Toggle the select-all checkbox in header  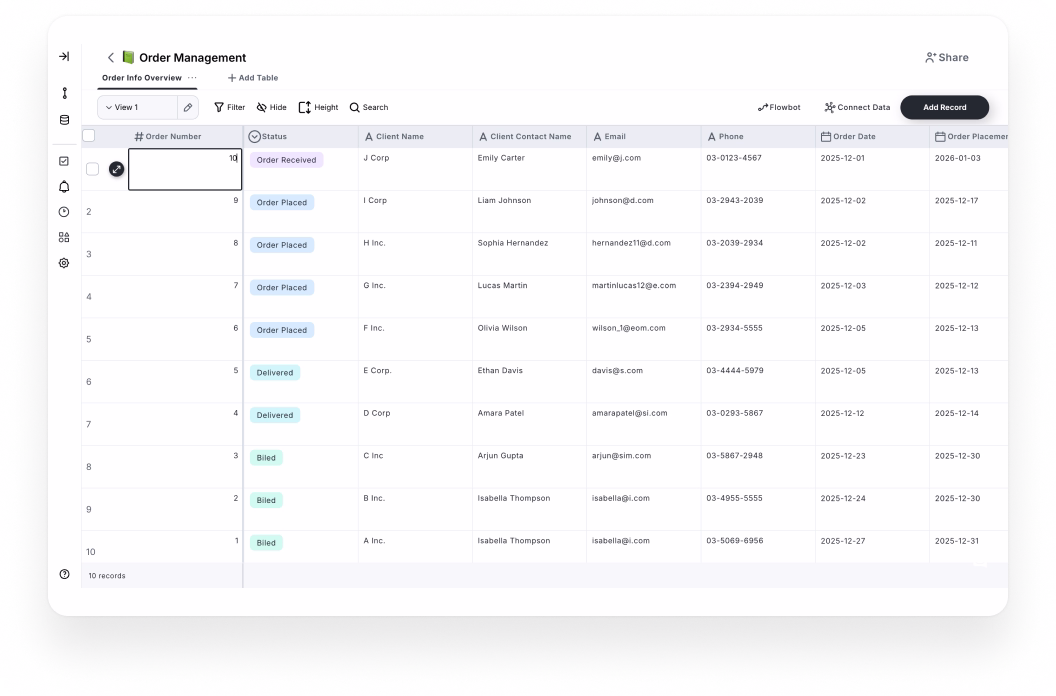[89, 136]
